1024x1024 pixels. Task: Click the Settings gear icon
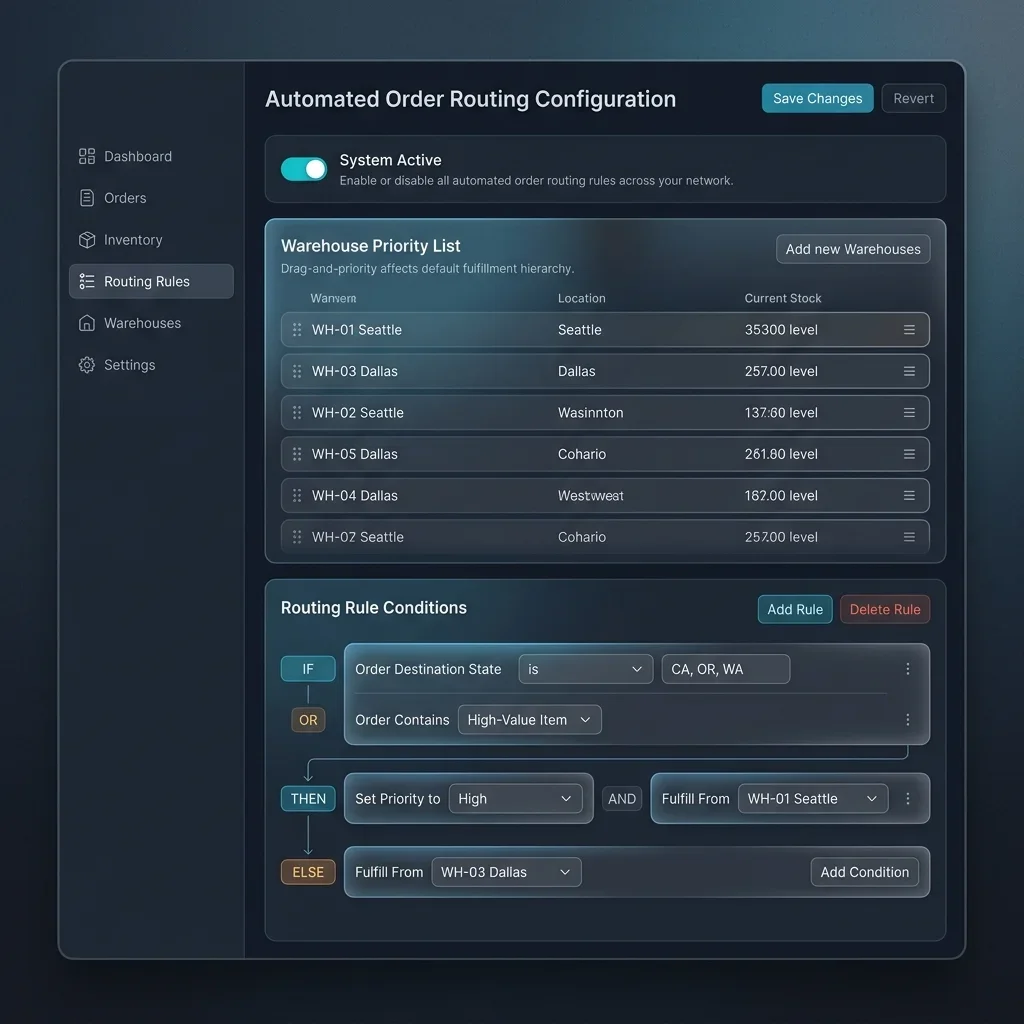(87, 365)
